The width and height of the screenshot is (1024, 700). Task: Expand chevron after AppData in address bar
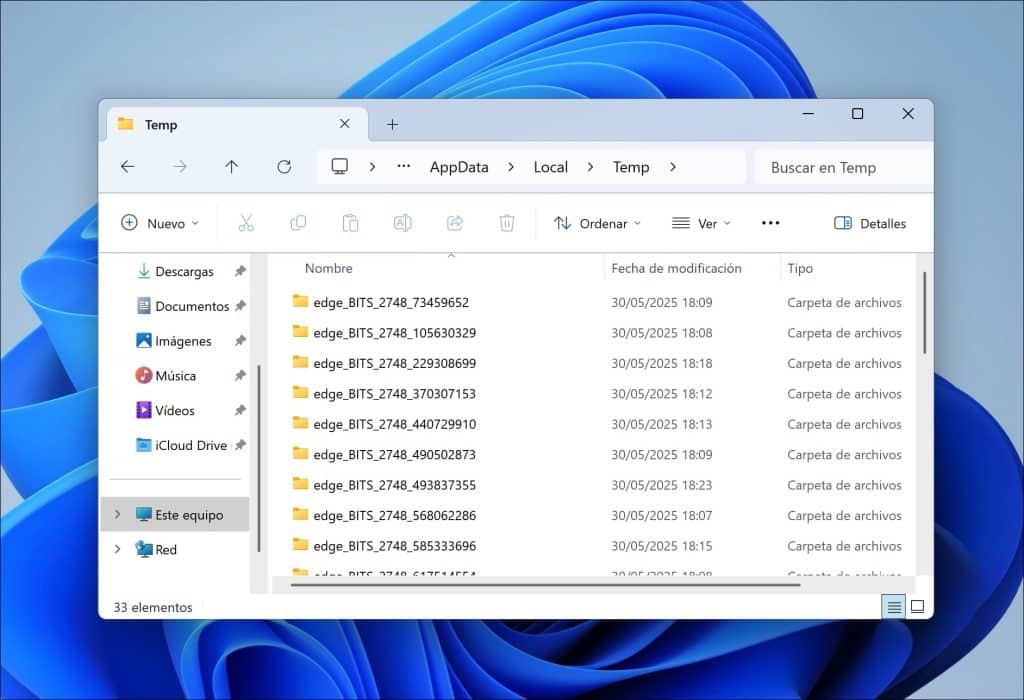pos(511,167)
